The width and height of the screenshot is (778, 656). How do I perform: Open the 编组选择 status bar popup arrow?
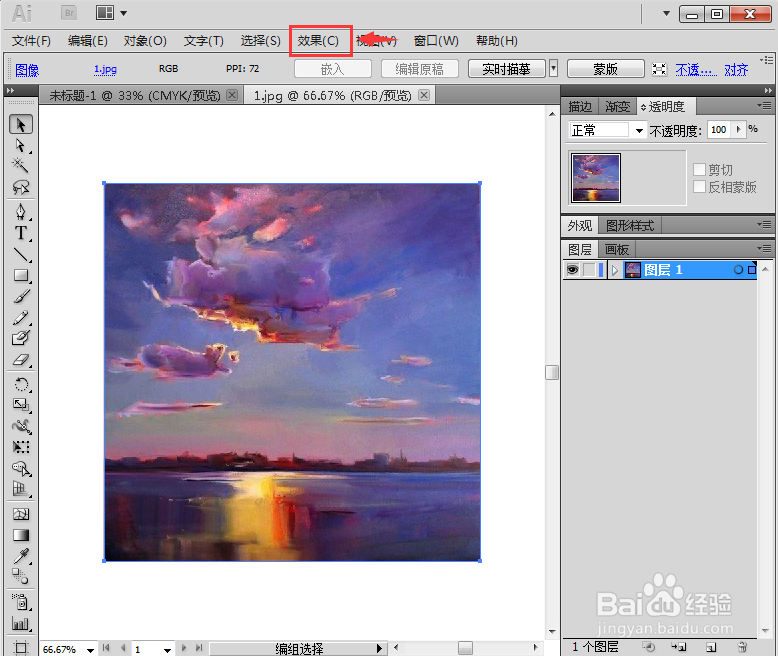379,649
